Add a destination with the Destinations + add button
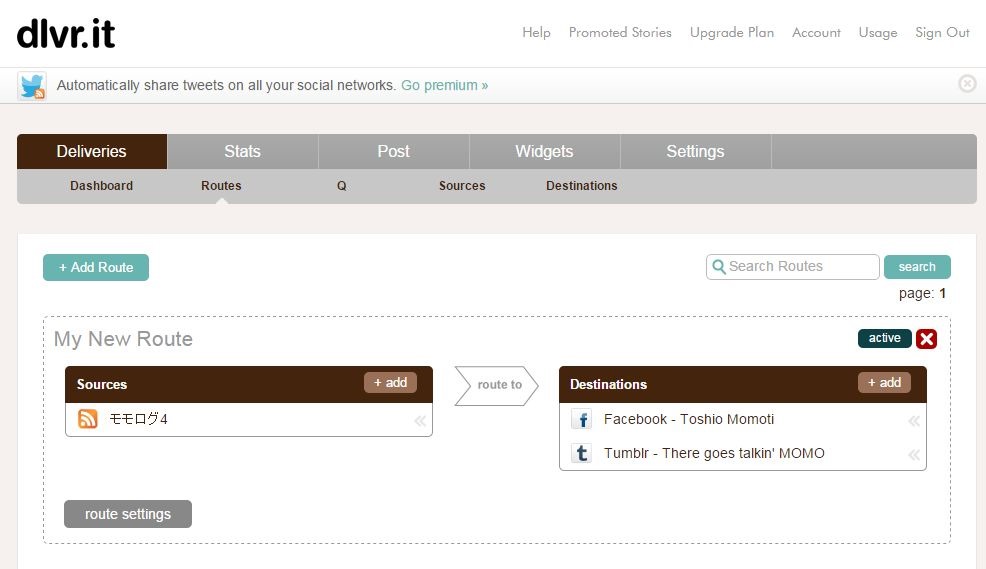 click(x=884, y=383)
